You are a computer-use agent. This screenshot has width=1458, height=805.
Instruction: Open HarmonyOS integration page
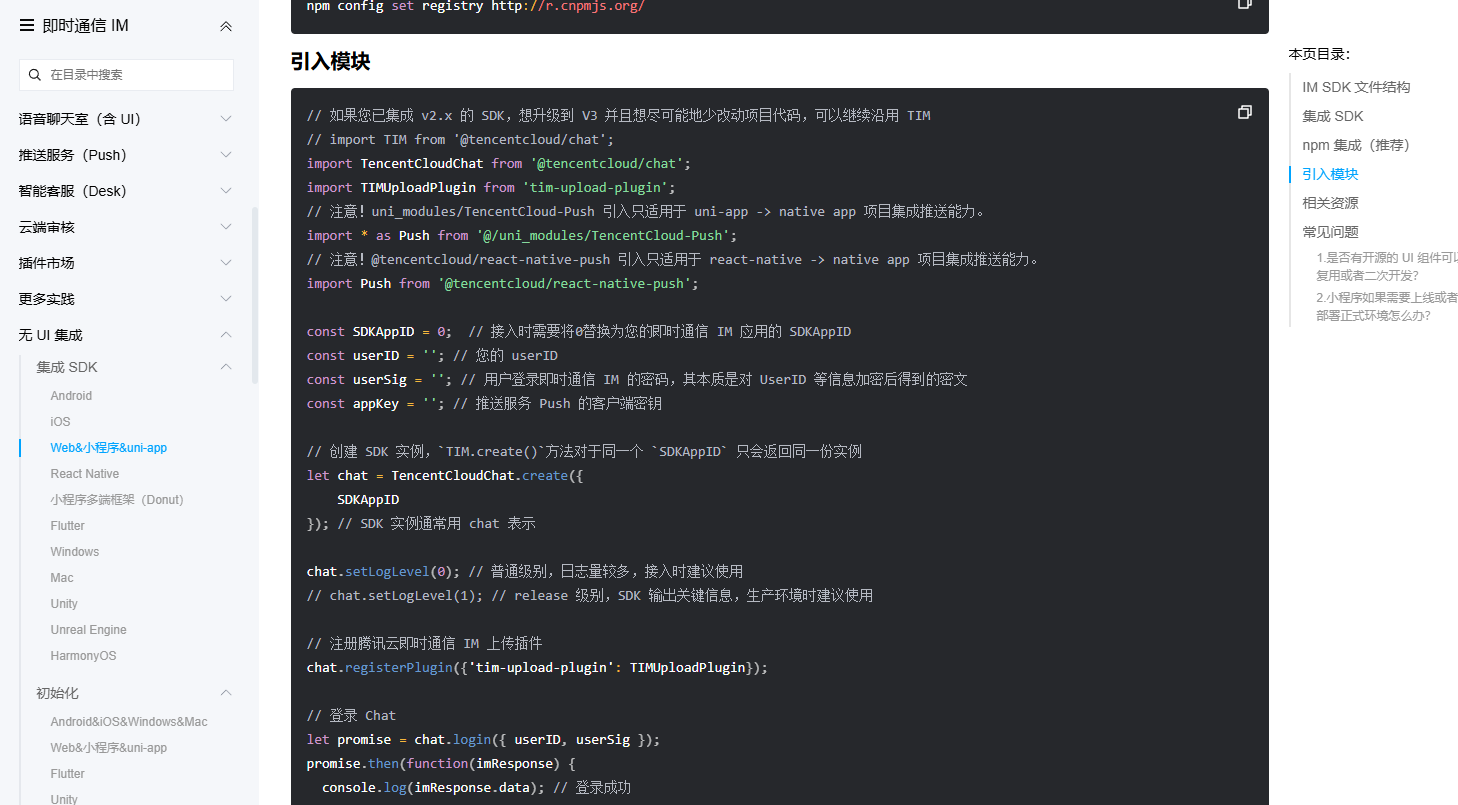click(84, 656)
